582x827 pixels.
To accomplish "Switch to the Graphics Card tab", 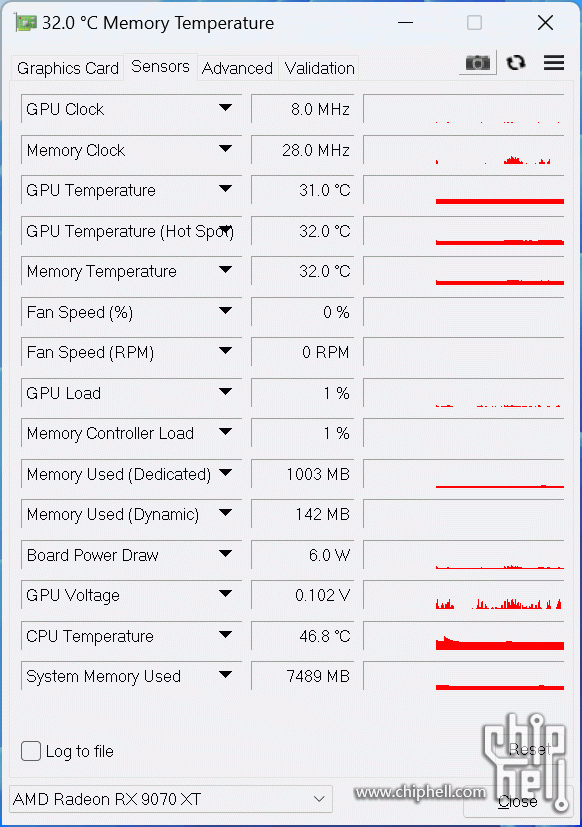I will point(68,68).
